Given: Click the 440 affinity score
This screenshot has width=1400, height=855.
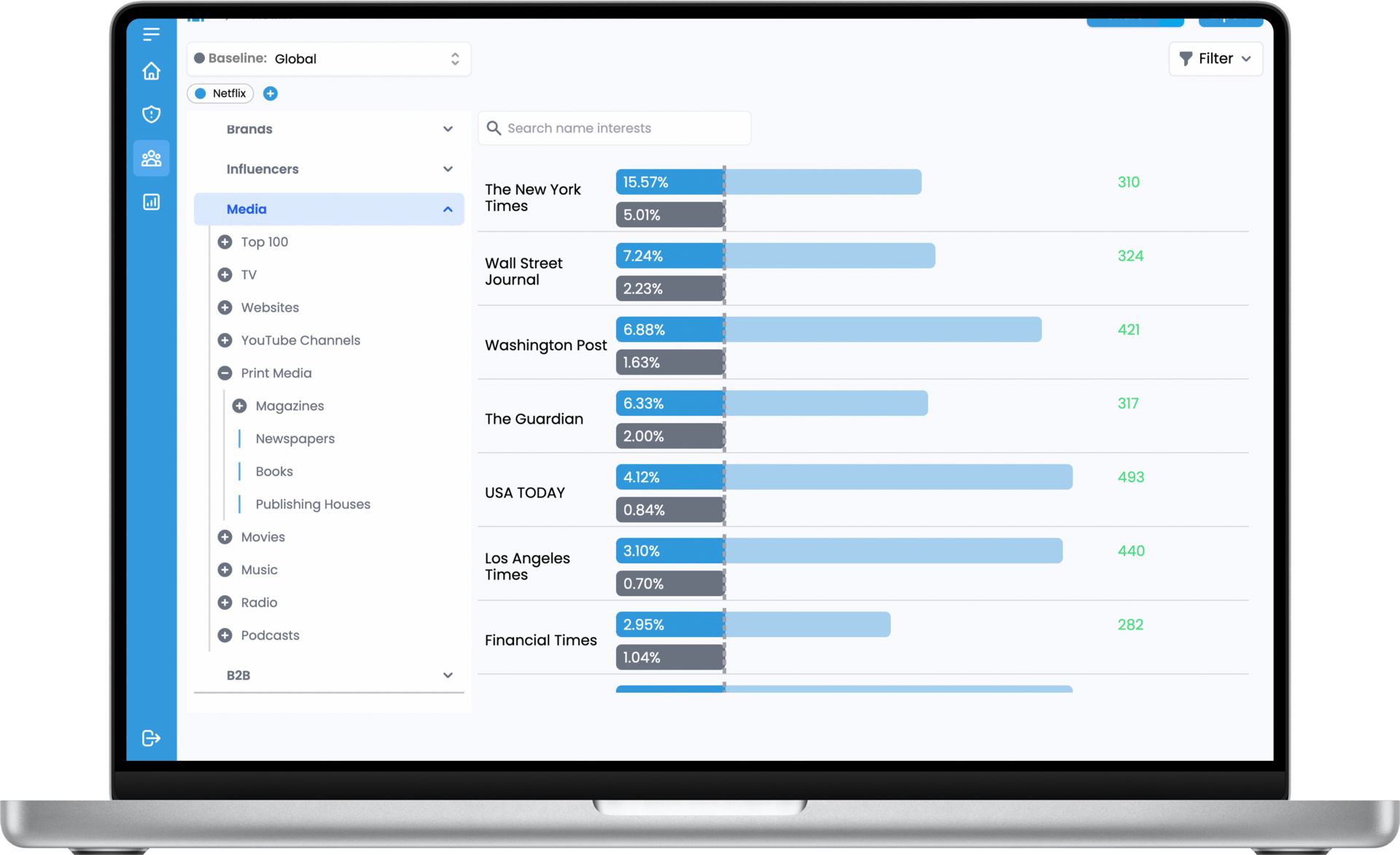Looking at the screenshot, I should pyautogui.click(x=1131, y=551).
